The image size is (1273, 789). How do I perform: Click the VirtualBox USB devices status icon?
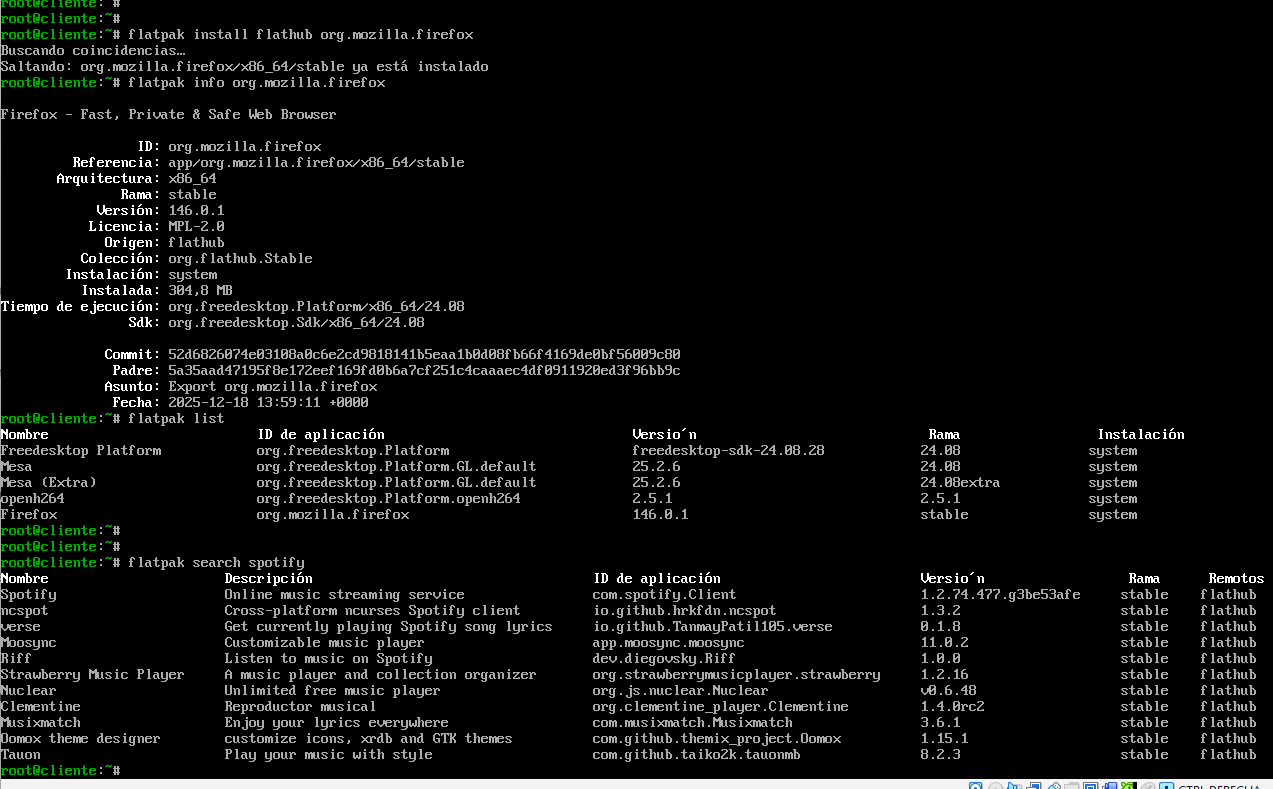pyautogui.click(x=1053, y=785)
